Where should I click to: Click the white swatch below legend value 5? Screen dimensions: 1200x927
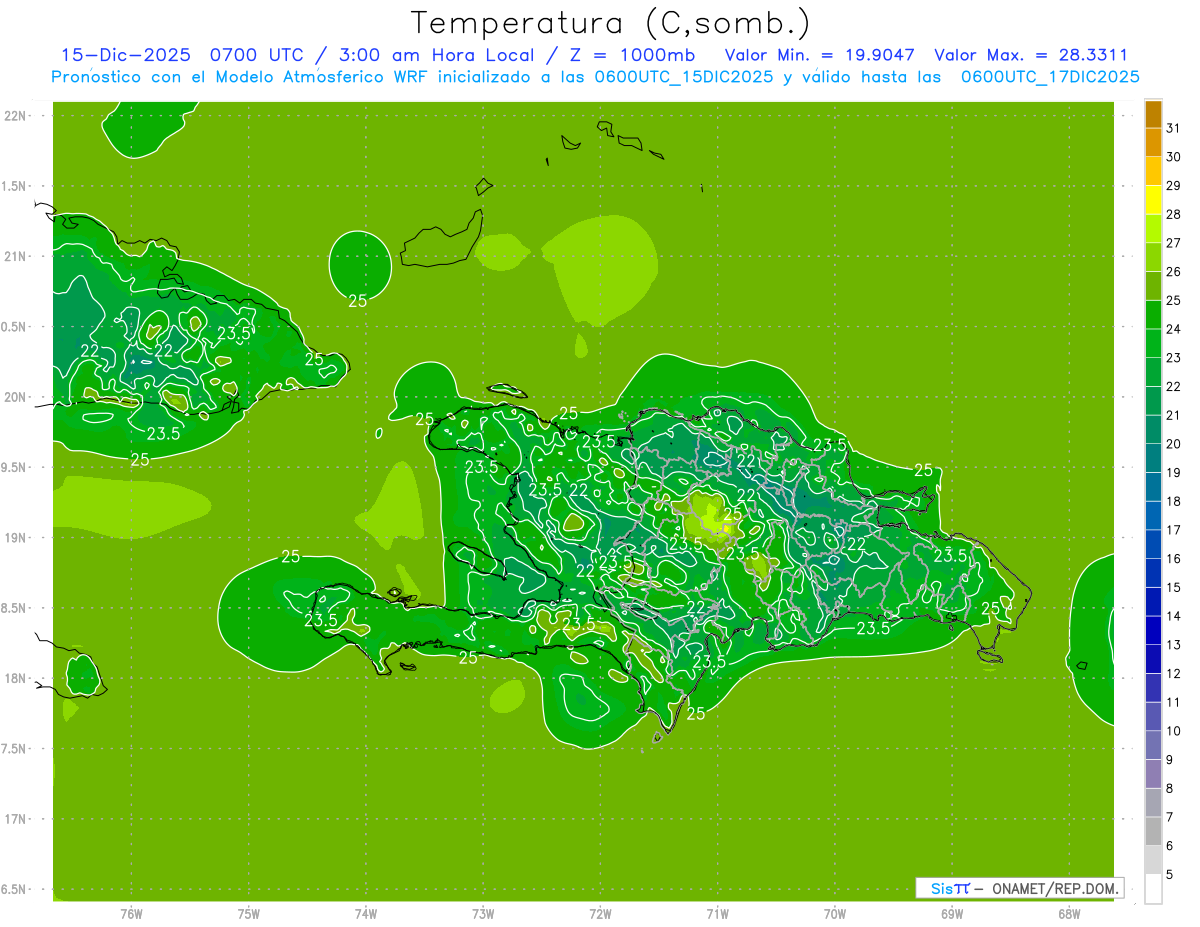pyautogui.click(x=1153, y=889)
